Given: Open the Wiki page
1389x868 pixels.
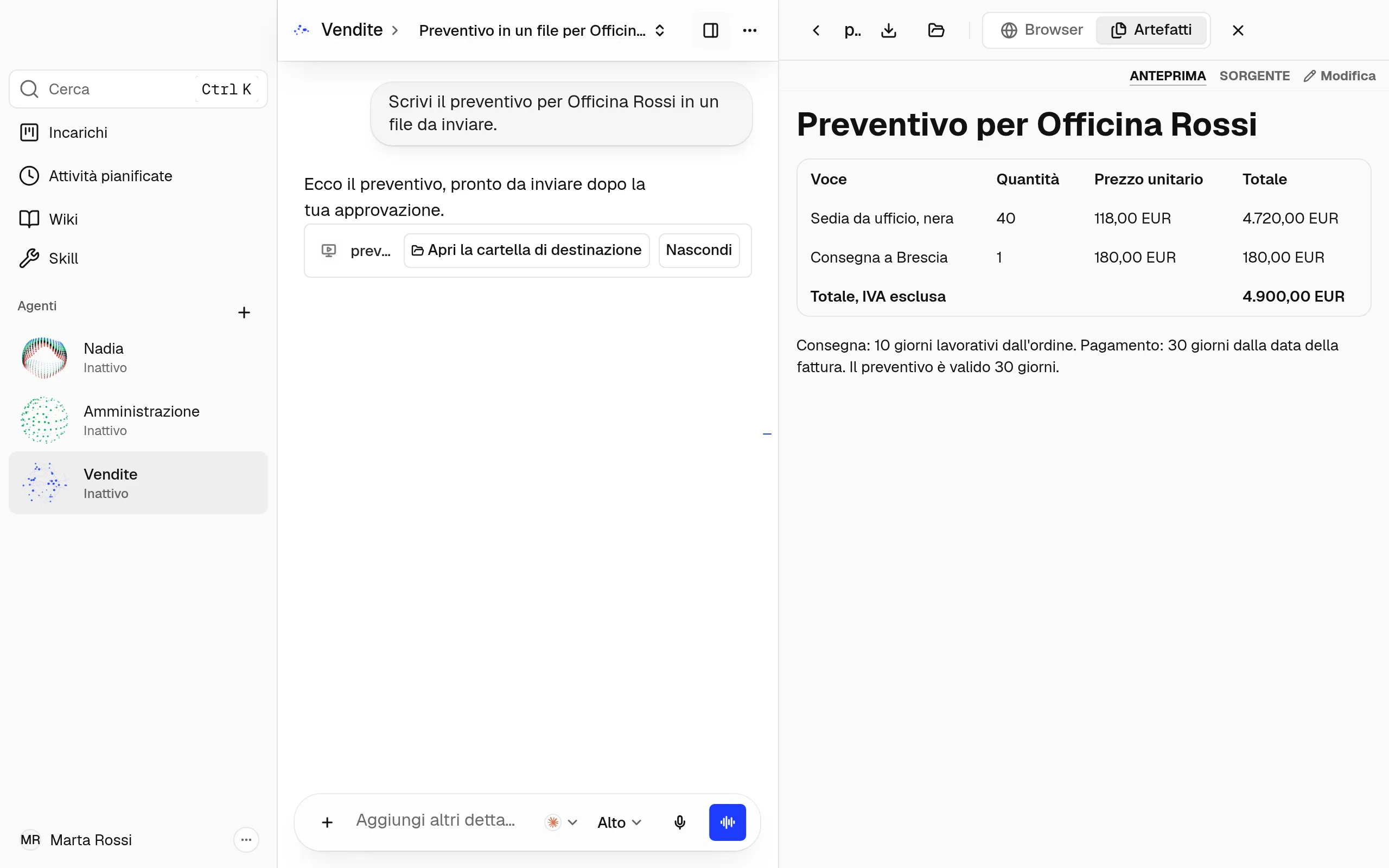Looking at the screenshot, I should (x=138, y=219).
